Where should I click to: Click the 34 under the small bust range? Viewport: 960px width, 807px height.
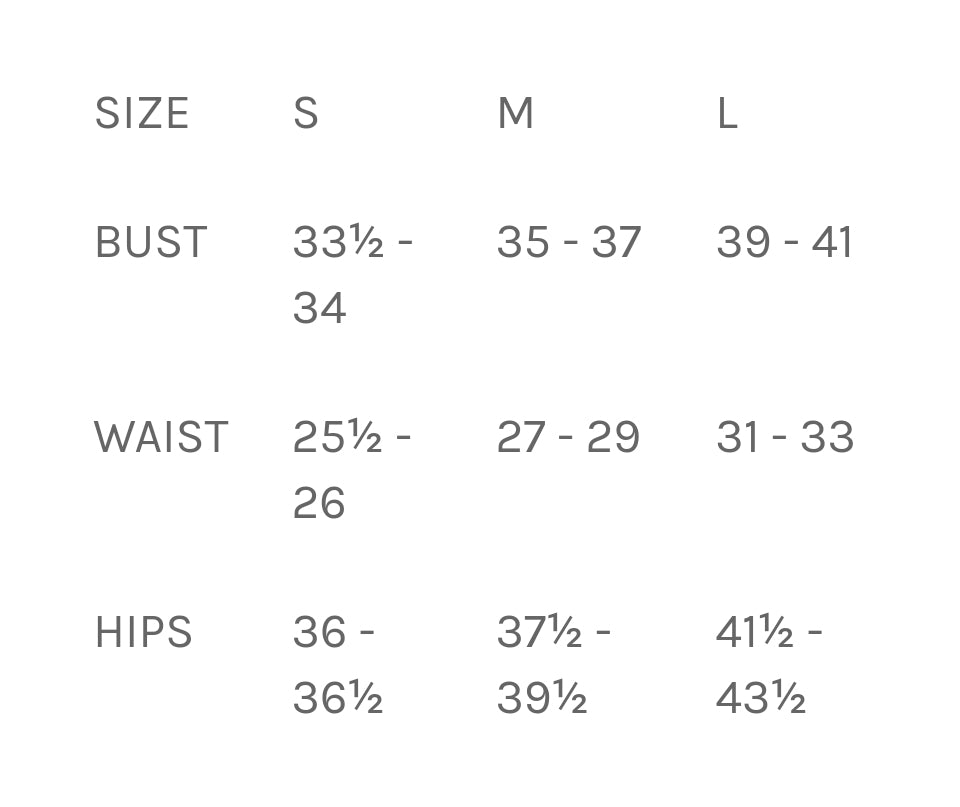320,308
